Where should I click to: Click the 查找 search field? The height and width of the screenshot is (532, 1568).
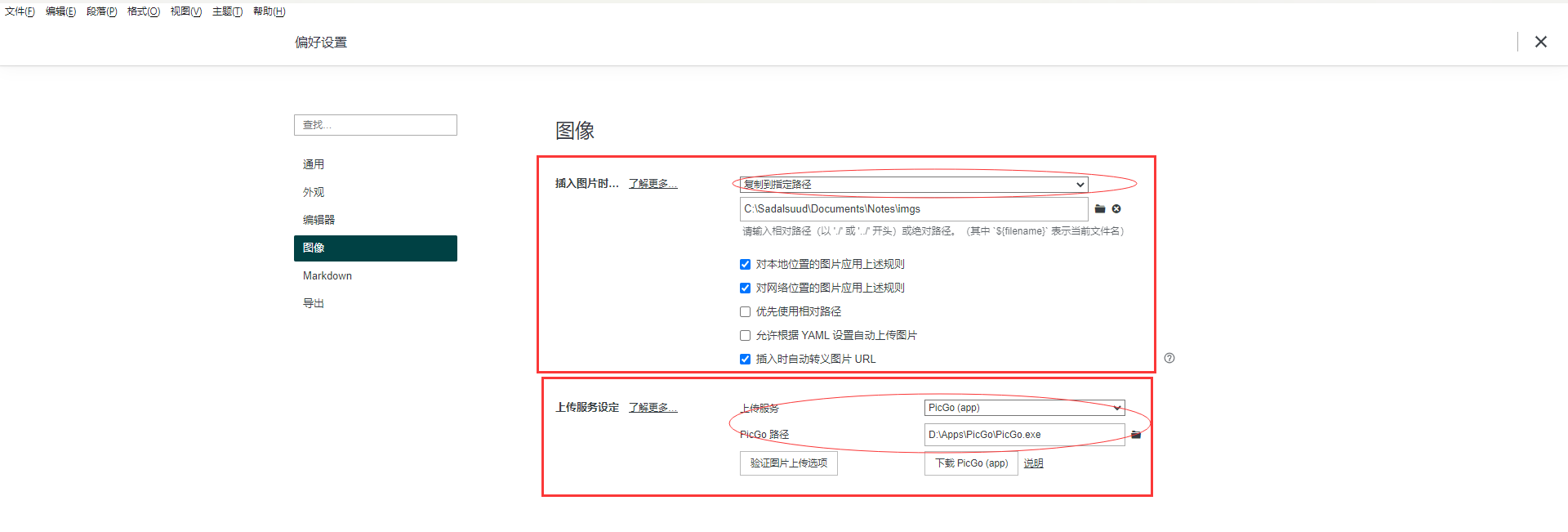point(375,125)
